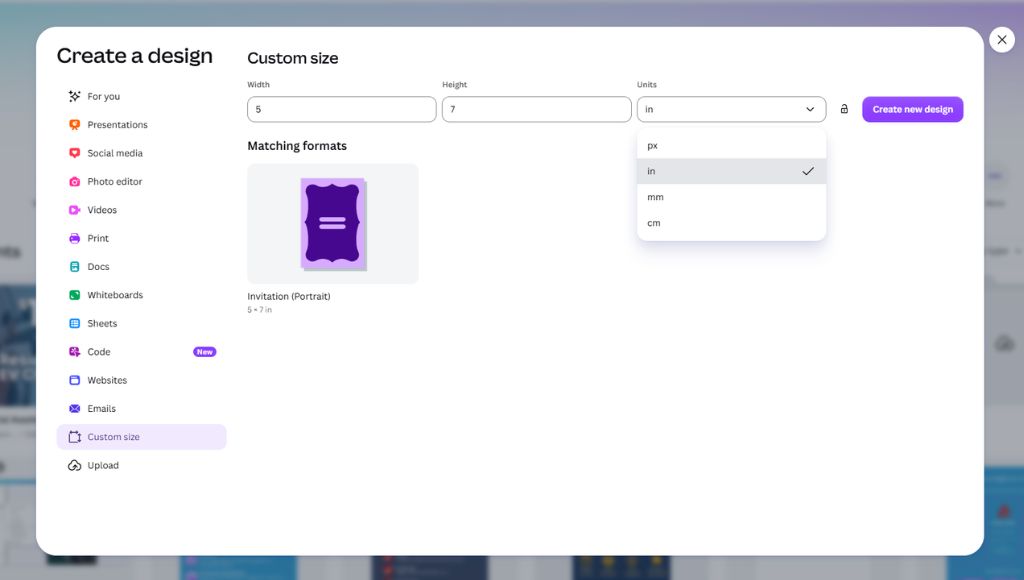This screenshot has width=1024, height=580.
Task: Click the Social media heart icon
Action: [74, 153]
